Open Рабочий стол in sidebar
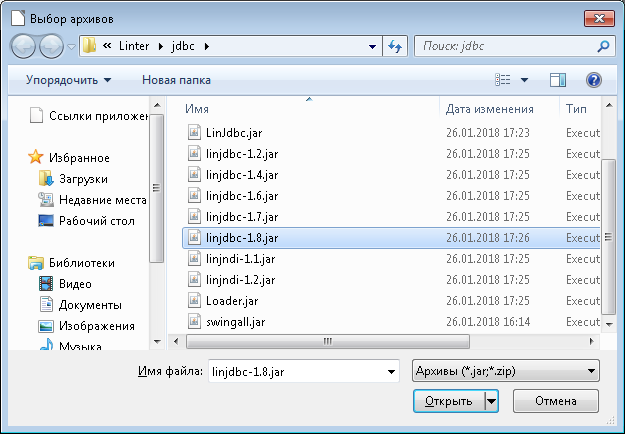The height and width of the screenshot is (434, 625). pos(97,220)
